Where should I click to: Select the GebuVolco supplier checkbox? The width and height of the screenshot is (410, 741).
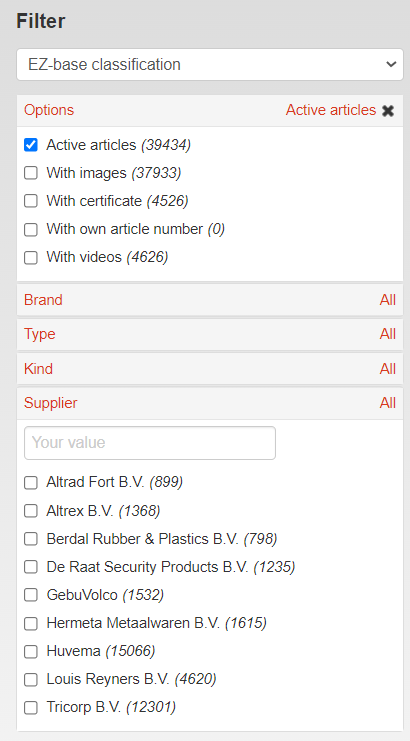click(x=31, y=595)
